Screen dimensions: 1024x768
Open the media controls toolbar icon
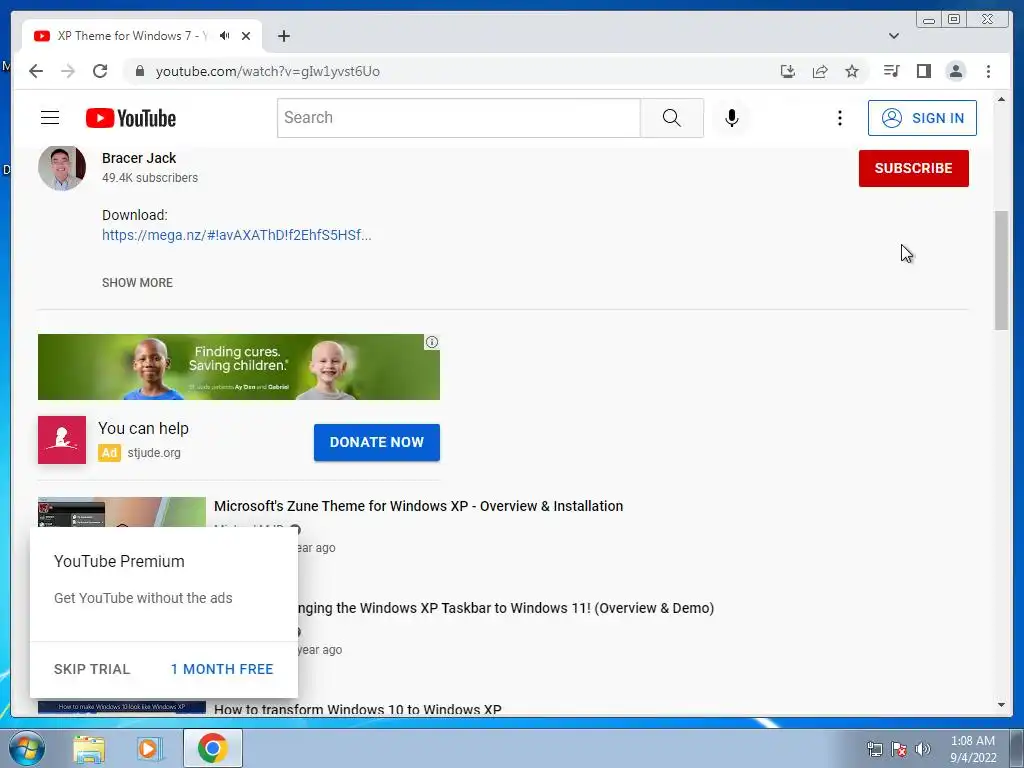click(x=891, y=71)
